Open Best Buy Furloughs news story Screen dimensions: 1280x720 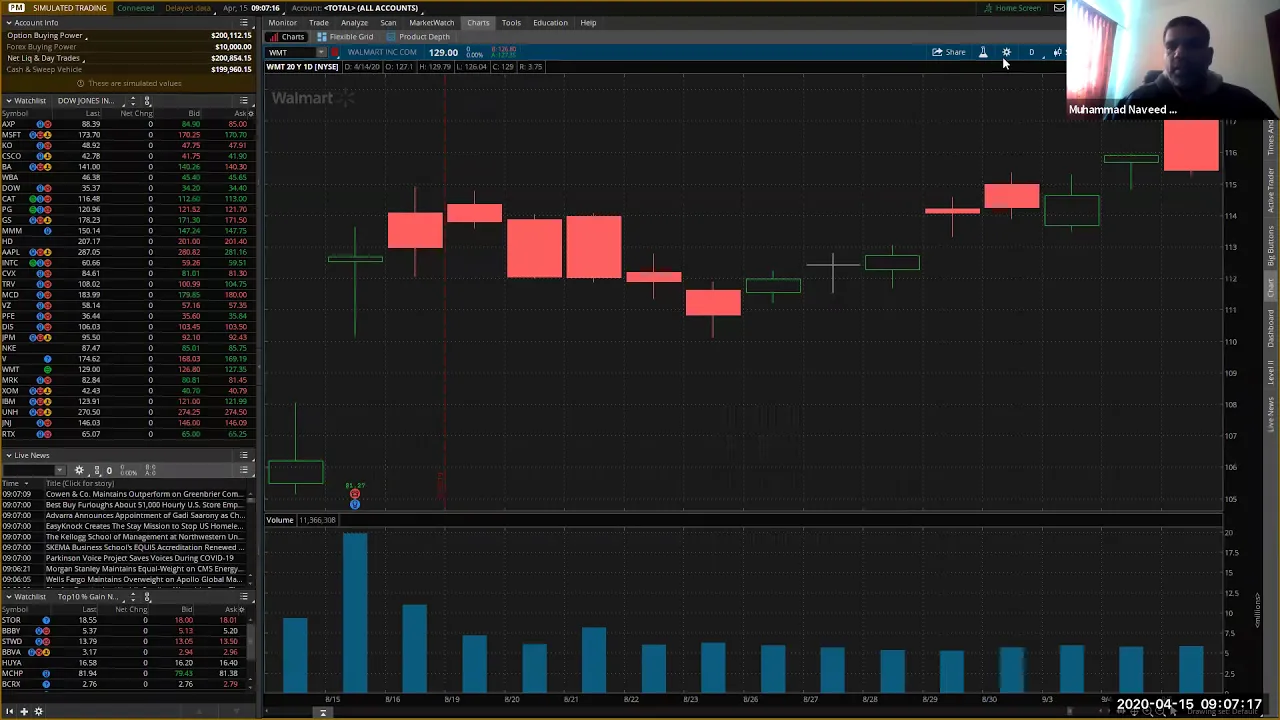(143, 505)
